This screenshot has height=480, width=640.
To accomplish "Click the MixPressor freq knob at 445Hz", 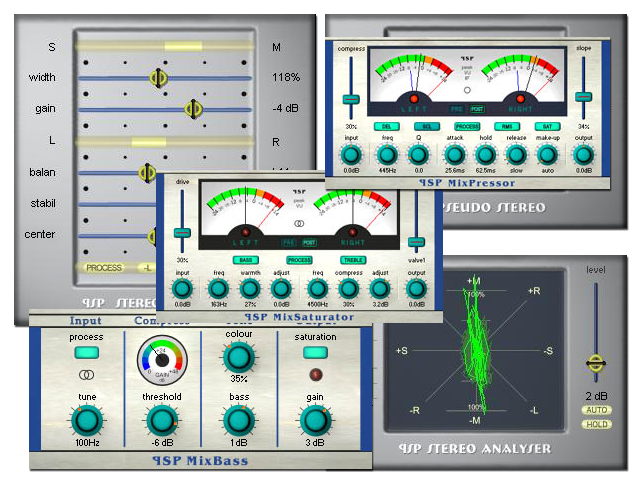I will point(387,155).
